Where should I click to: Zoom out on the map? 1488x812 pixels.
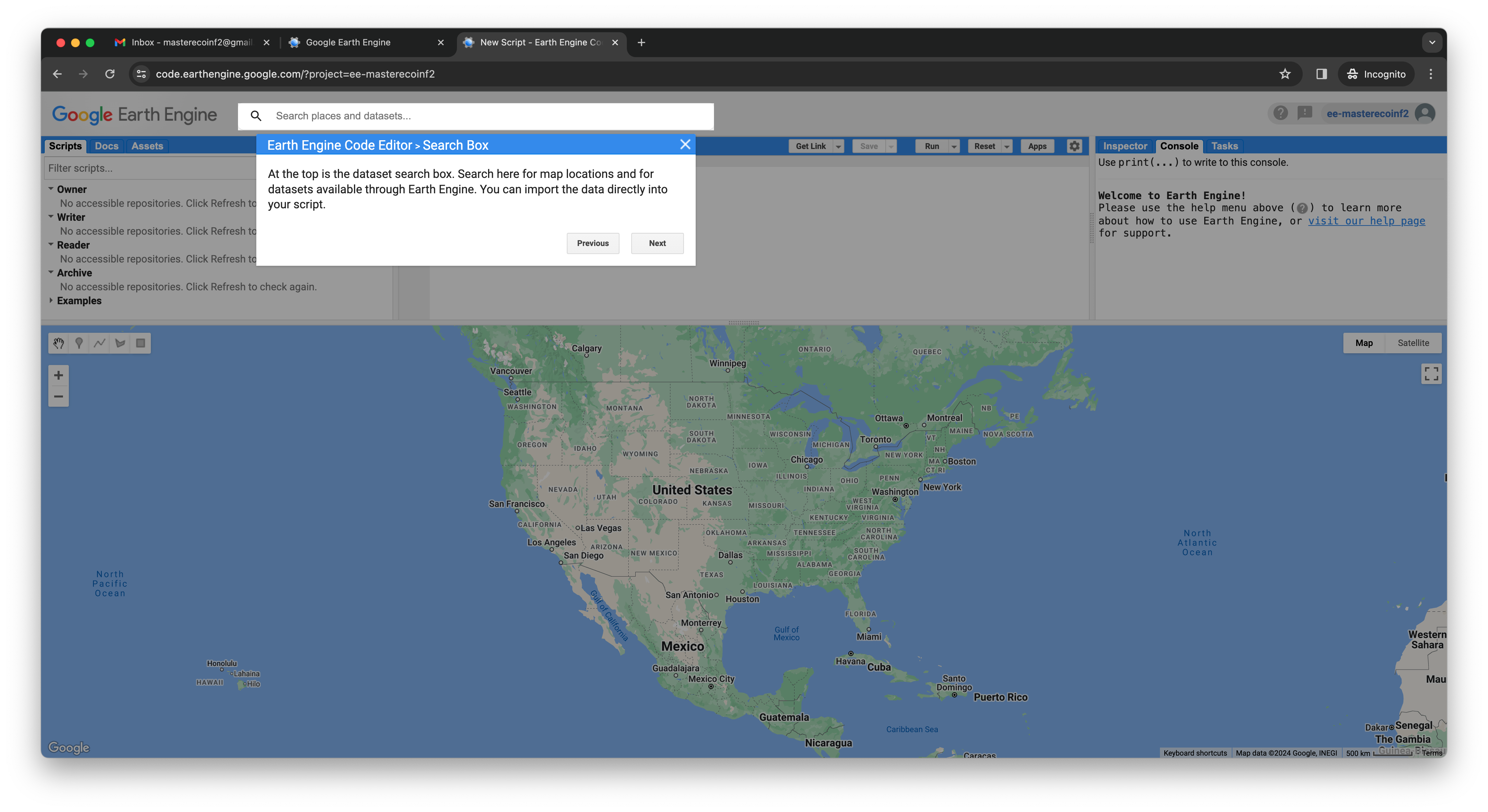58,396
